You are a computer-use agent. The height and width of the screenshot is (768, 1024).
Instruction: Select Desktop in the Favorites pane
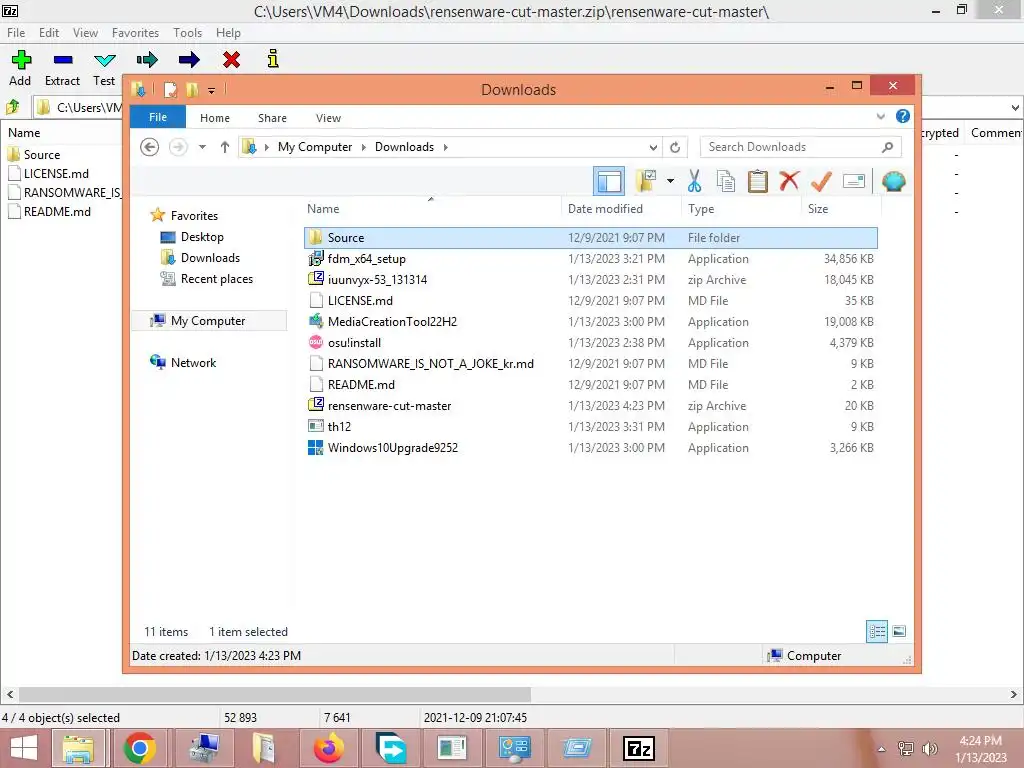[202, 237]
